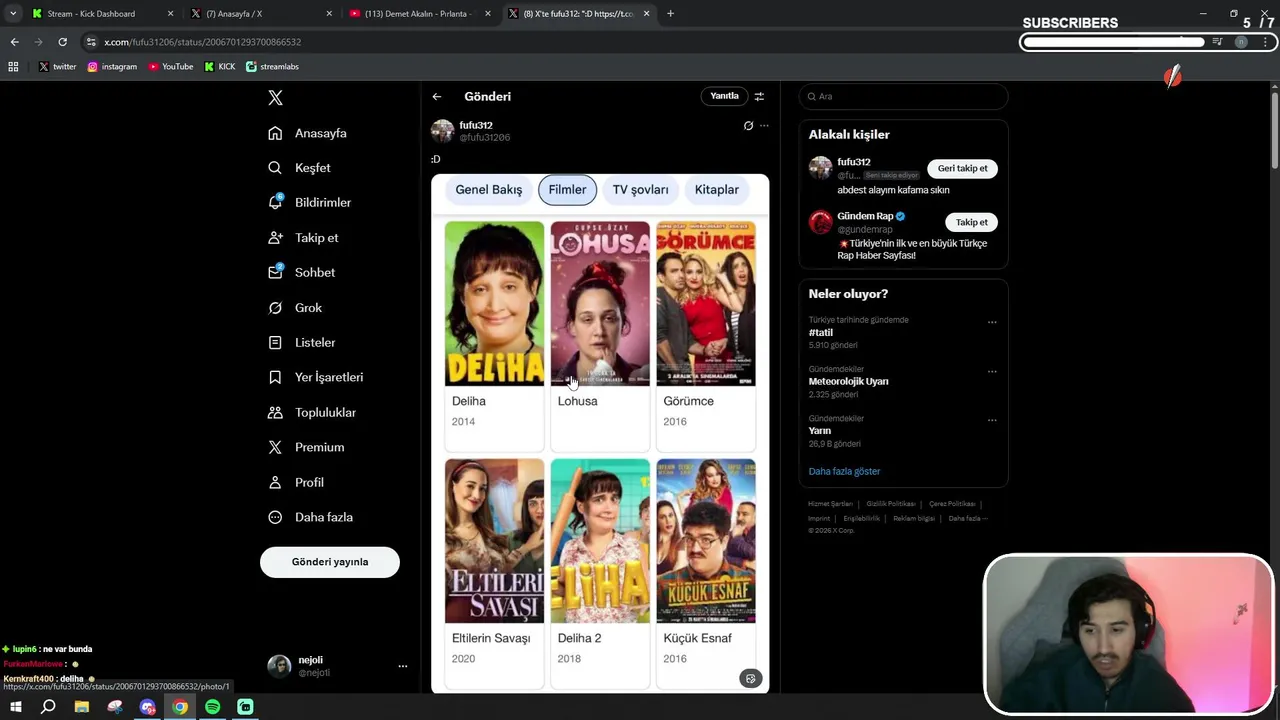Open more options for Yarın trend
1280x720 pixels.
coord(992,420)
